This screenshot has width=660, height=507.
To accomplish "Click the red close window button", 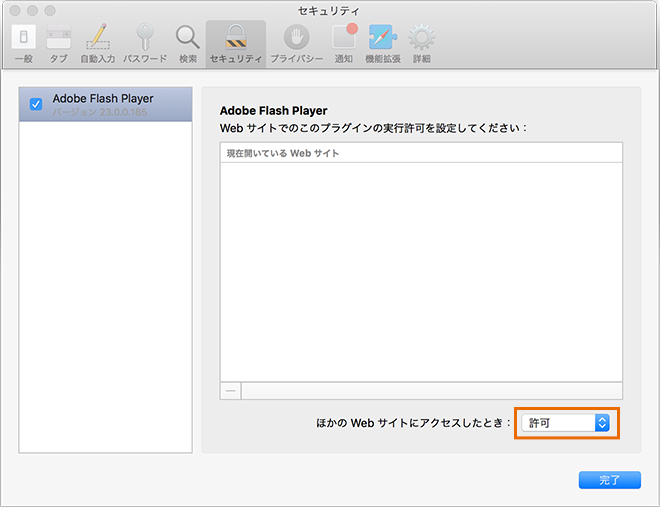I will (x=15, y=11).
